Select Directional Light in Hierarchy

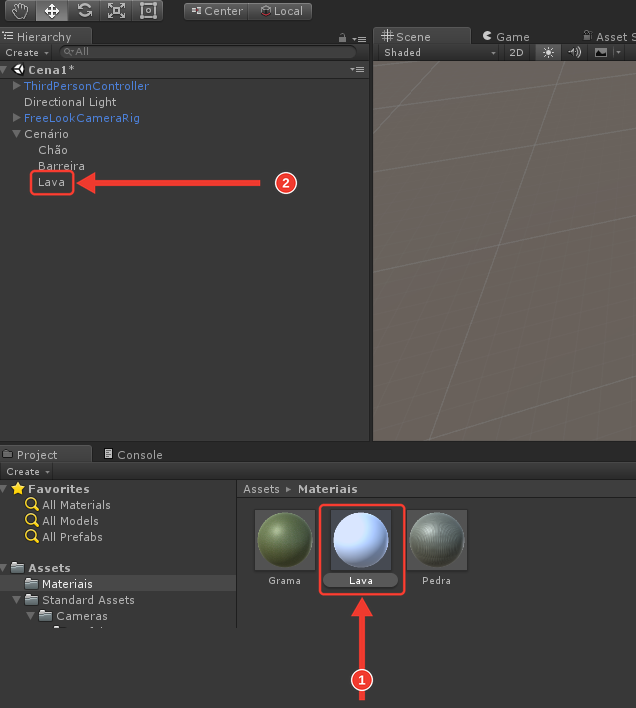[70, 102]
